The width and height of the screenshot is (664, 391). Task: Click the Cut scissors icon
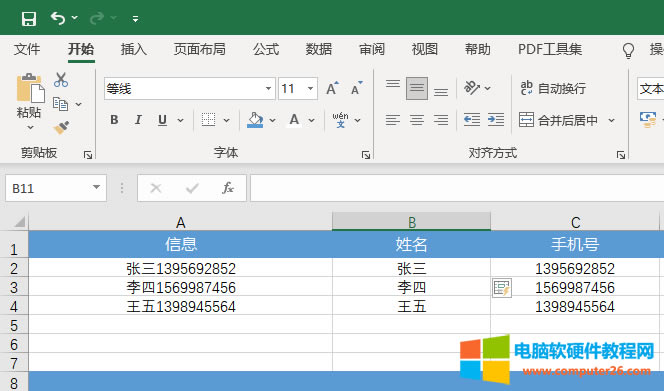(61, 80)
